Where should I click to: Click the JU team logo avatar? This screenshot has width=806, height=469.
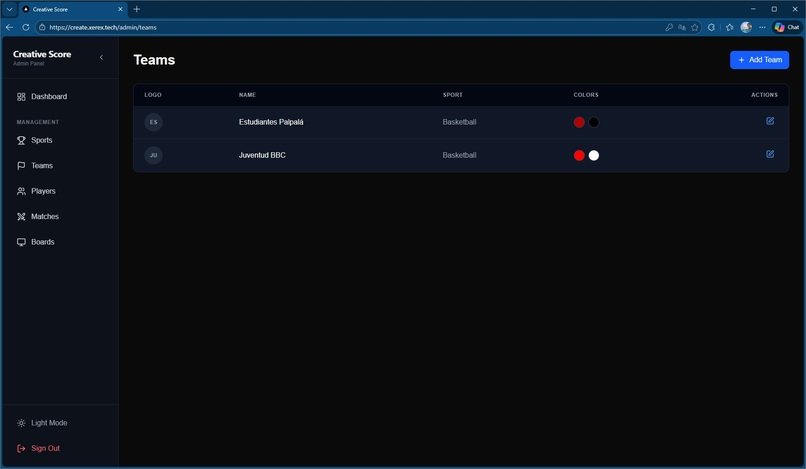tap(153, 155)
